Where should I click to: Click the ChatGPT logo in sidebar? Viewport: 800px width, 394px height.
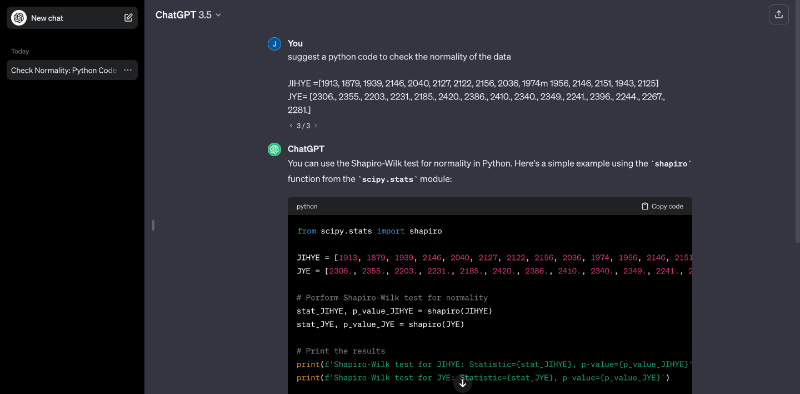19,18
